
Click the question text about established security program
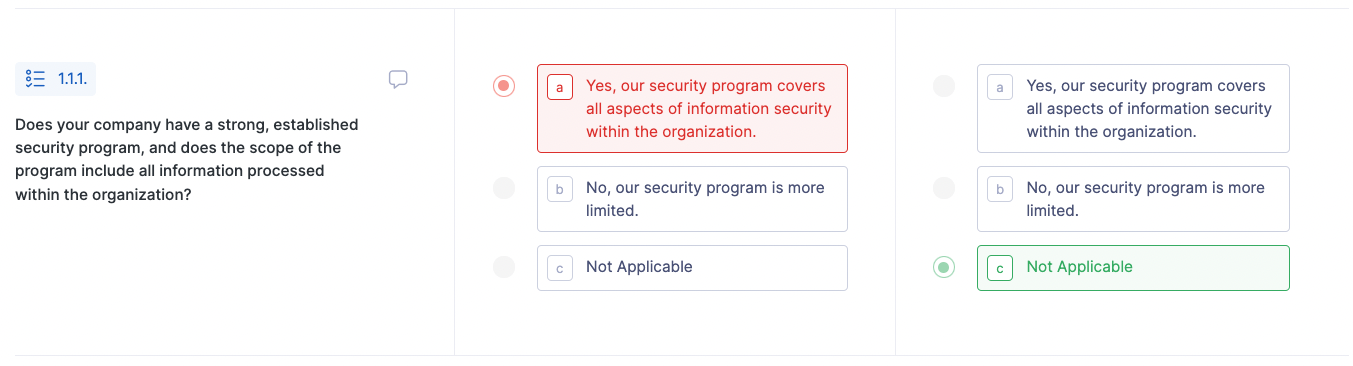pyautogui.click(x=187, y=160)
